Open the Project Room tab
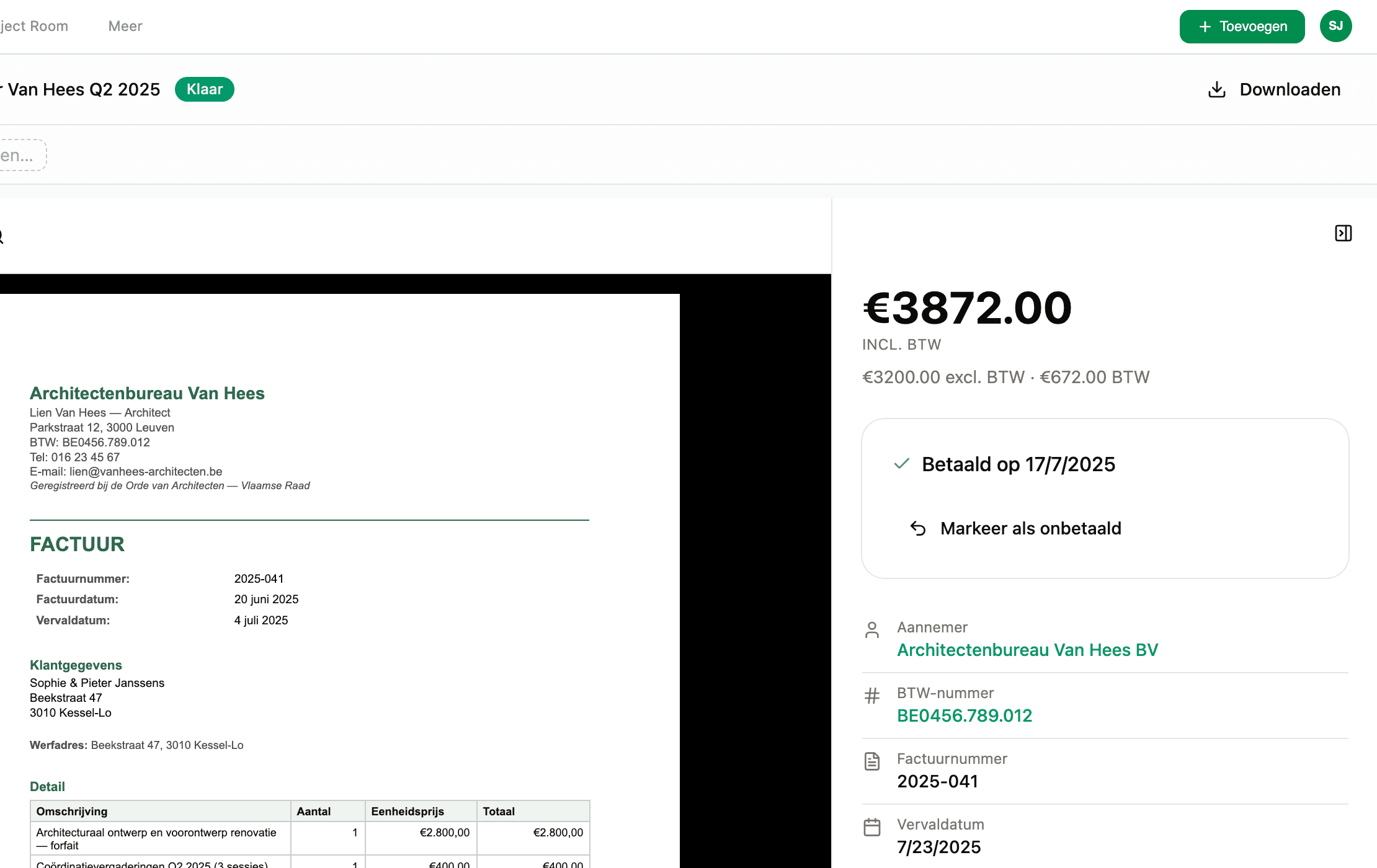1377x868 pixels. coord(34,26)
